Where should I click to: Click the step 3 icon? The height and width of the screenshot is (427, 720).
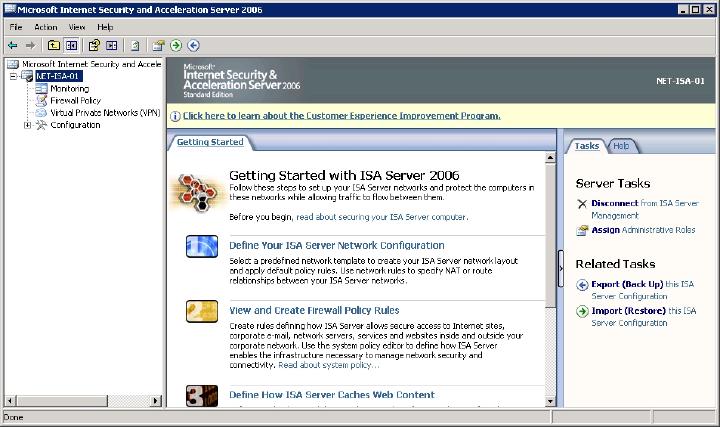pyautogui.click(x=202, y=395)
